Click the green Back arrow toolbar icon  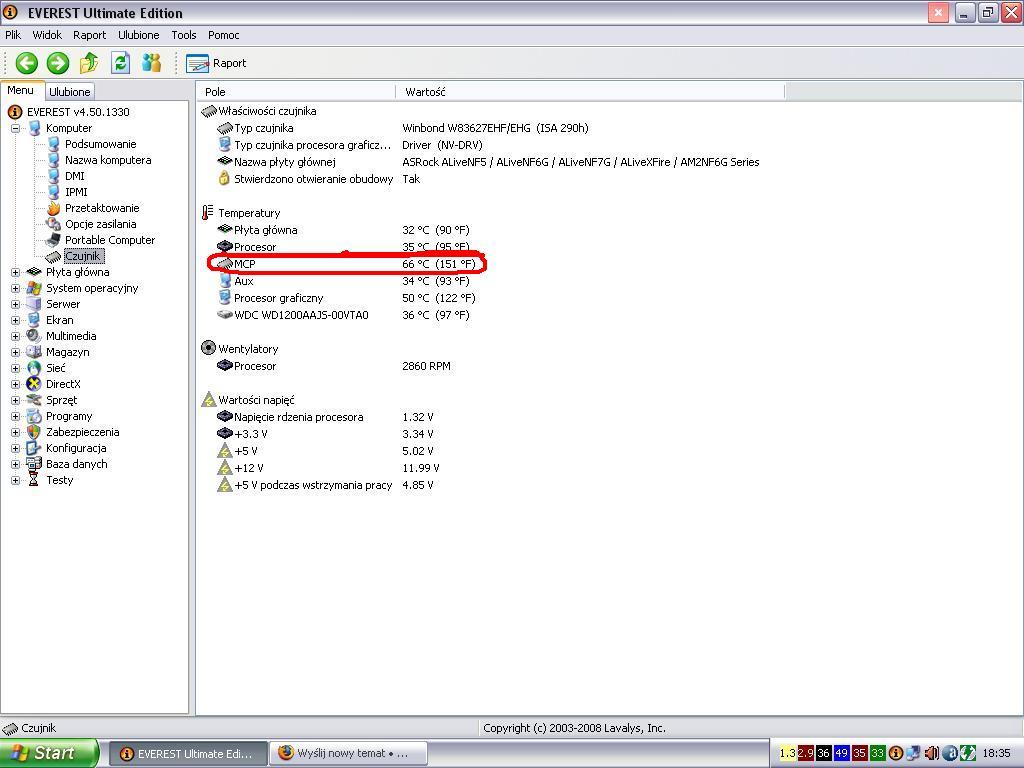[x=26, y=63]
